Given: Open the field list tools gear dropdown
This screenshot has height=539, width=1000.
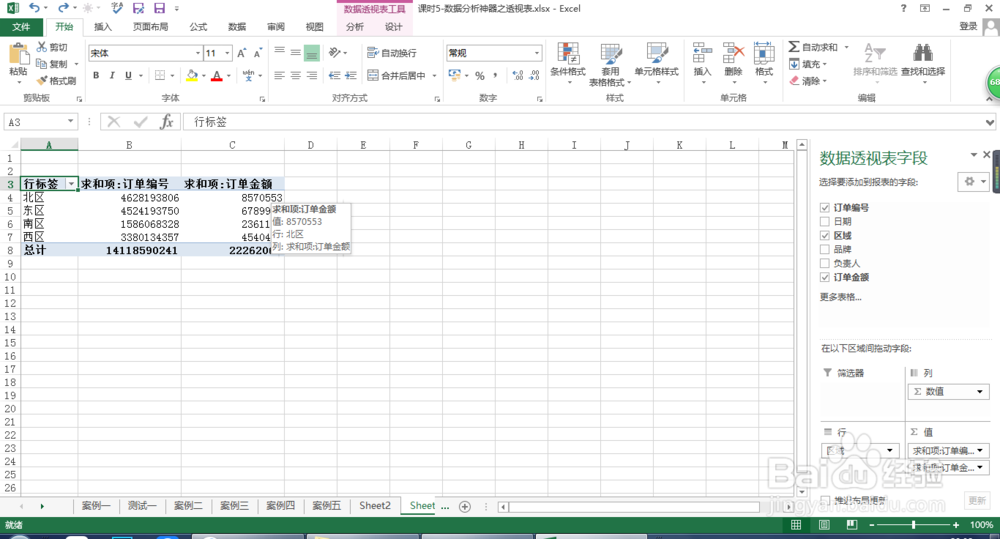Looking at the screenshot, I should click(x=973, y=182).
